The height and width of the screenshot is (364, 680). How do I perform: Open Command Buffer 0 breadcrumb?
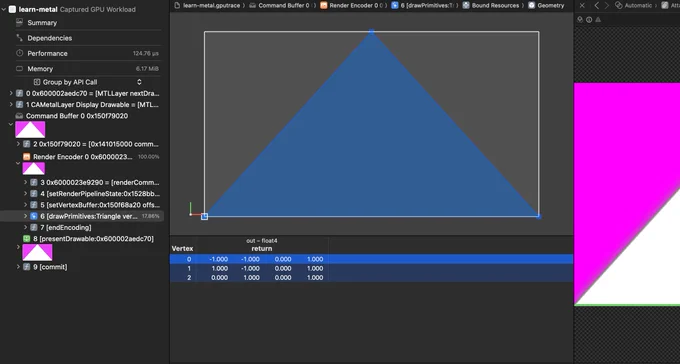pos(280,5)
